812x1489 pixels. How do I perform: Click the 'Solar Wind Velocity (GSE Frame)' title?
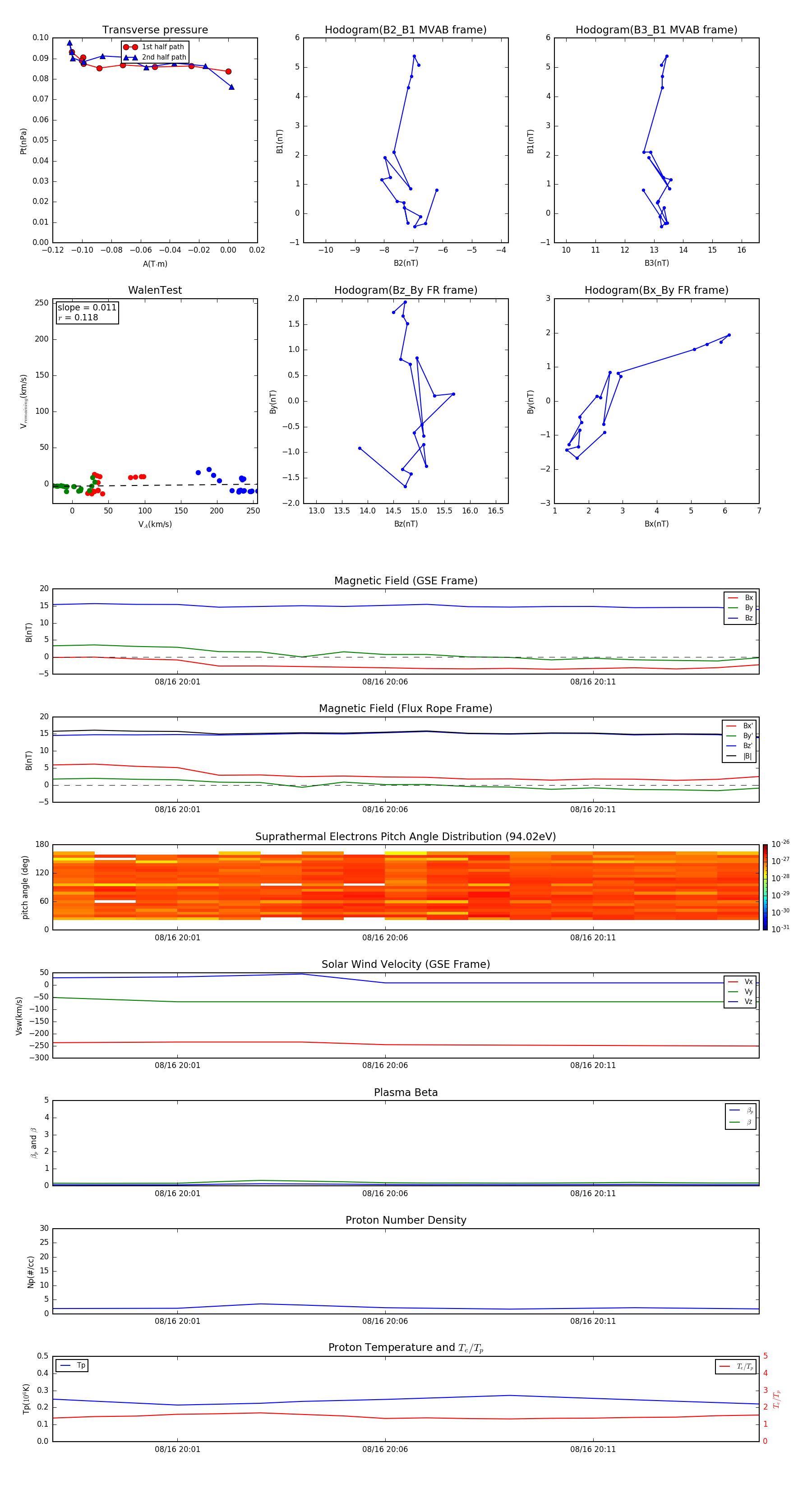pos(406,965)
